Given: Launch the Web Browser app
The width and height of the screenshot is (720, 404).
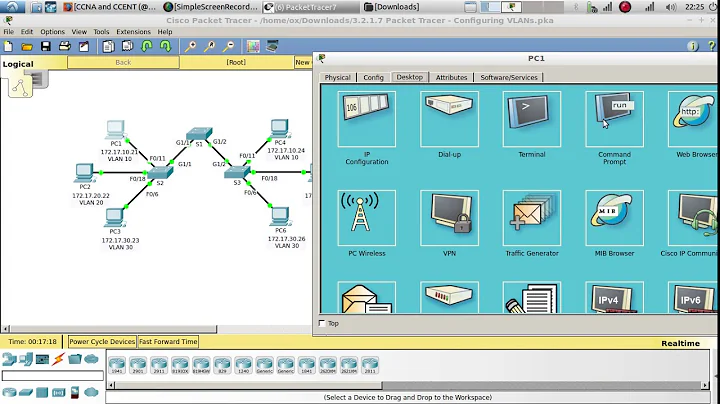Looking at the screenshot, I should pos(693,119).
